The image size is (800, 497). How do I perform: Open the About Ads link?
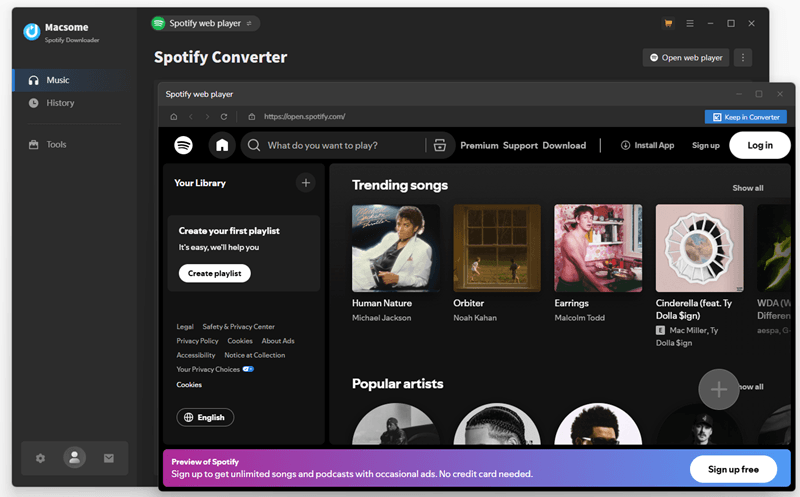(278, 341)
